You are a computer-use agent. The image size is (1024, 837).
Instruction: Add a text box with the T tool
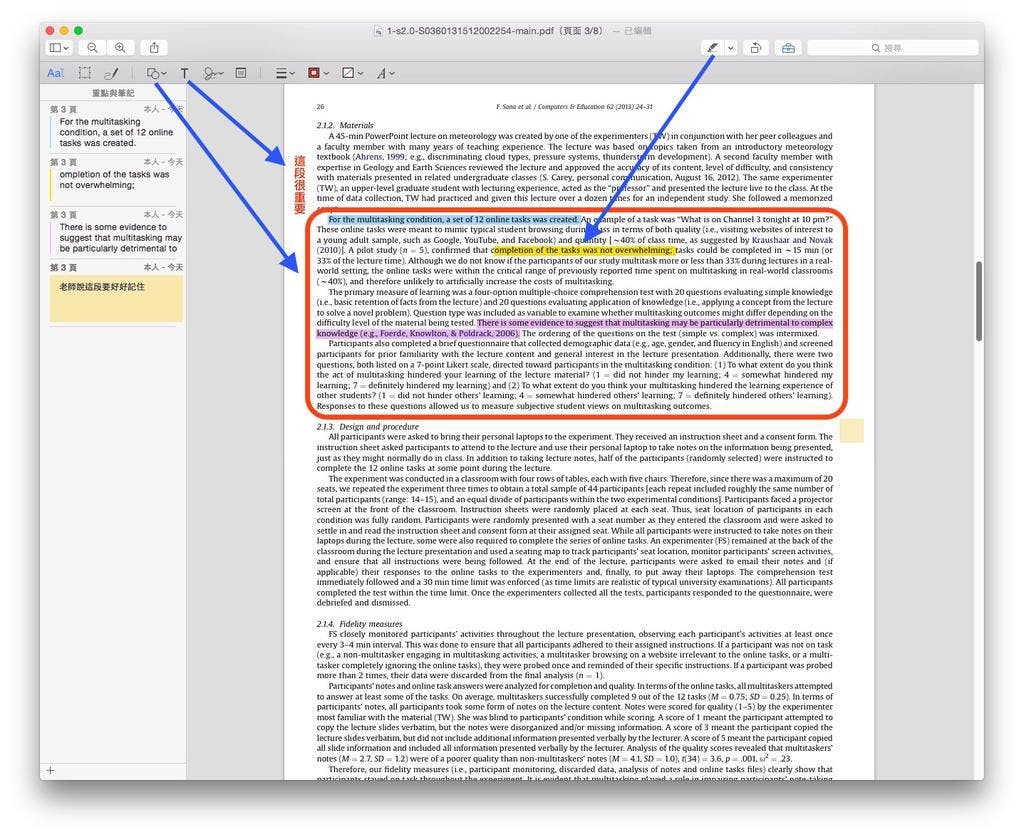point(185,73)
